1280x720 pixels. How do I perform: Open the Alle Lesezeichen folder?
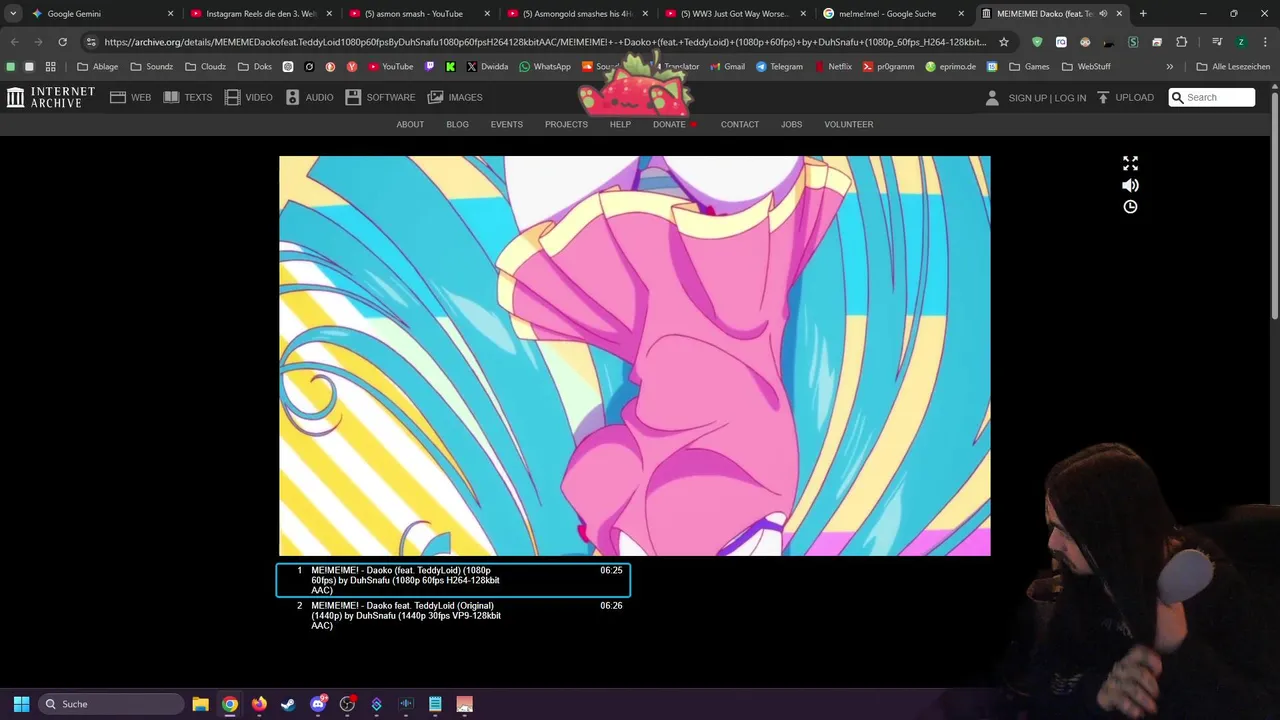click(1233, 66)
